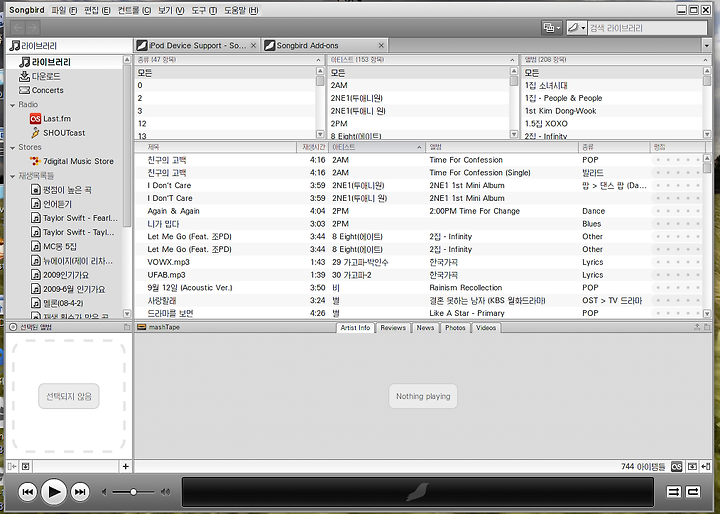Add new playlist with plus button
This screenshot has width=720, height=514.
click(x=125, y=466)
